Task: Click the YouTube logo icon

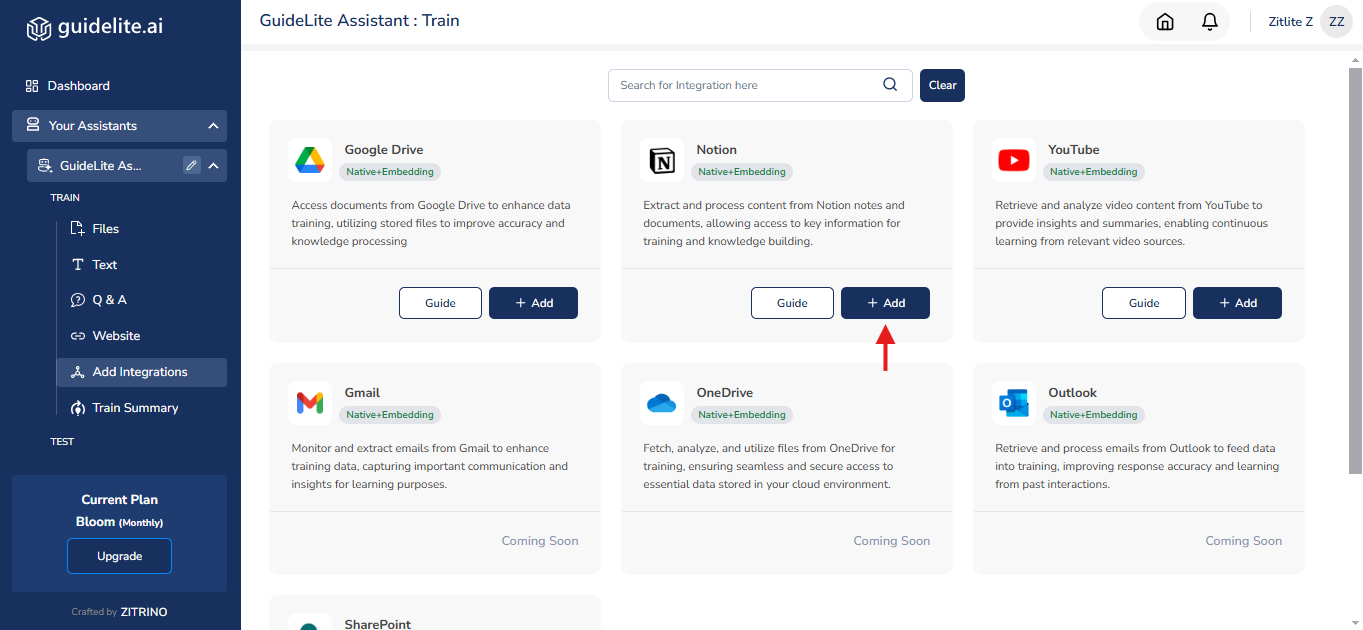Action: 1014,160
